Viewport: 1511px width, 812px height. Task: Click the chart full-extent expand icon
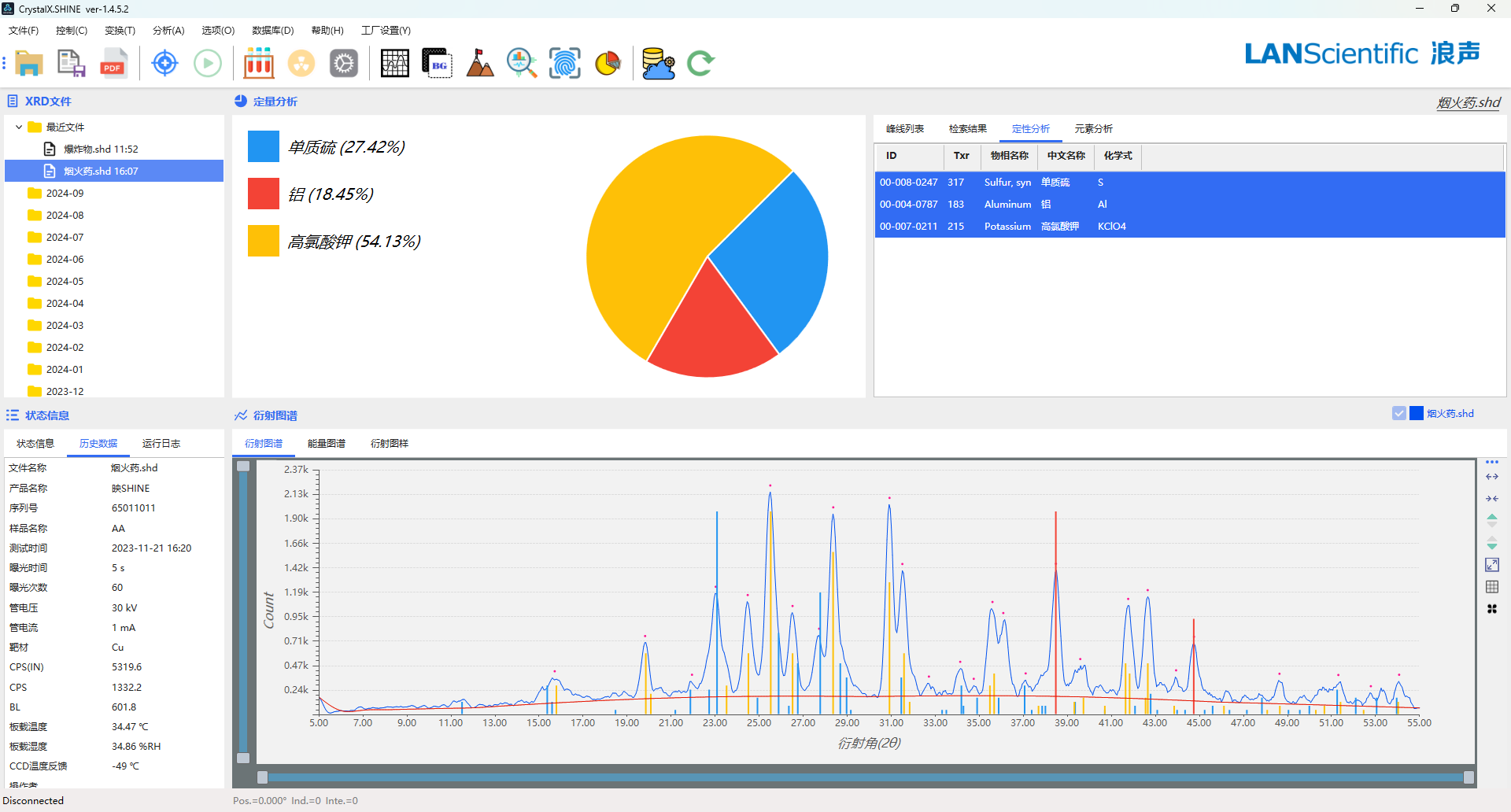[1491, 565]
